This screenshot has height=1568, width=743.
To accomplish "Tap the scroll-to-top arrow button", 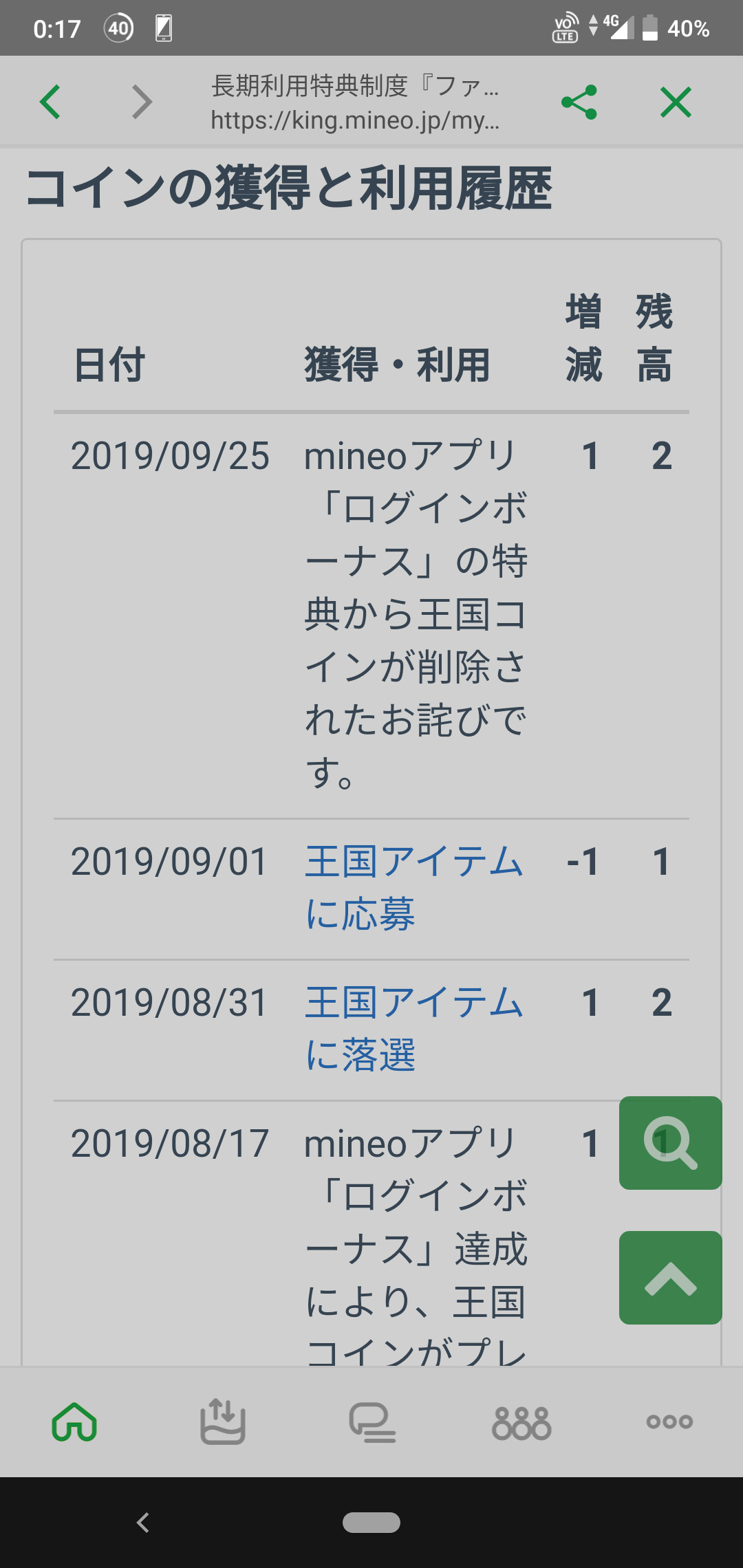I will pyautogui.click(x=670, y=1278).
